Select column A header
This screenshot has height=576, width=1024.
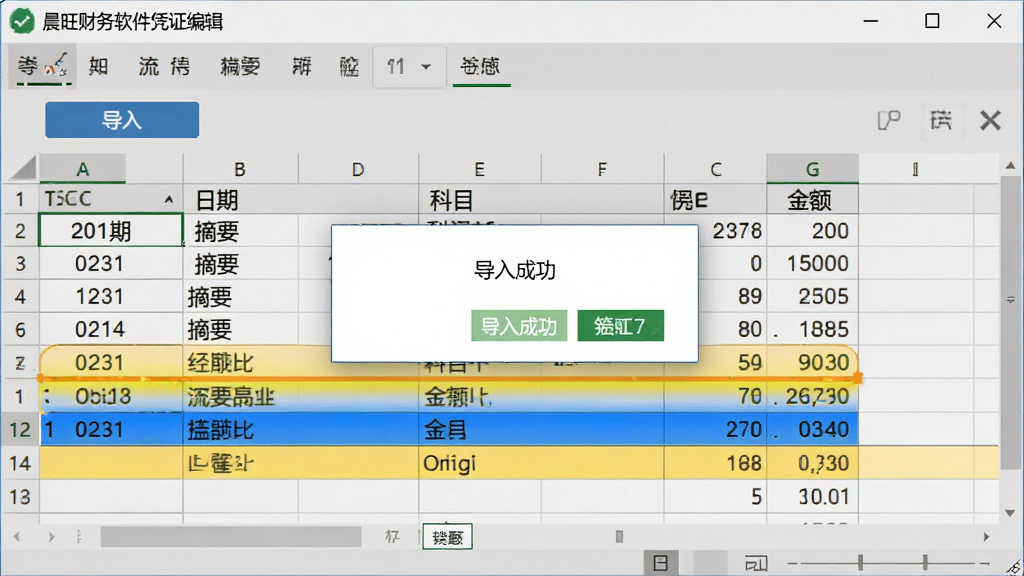(82, 169)
